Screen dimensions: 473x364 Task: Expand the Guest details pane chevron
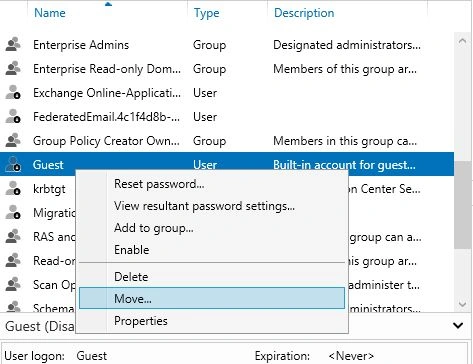[x=458, y=325]
